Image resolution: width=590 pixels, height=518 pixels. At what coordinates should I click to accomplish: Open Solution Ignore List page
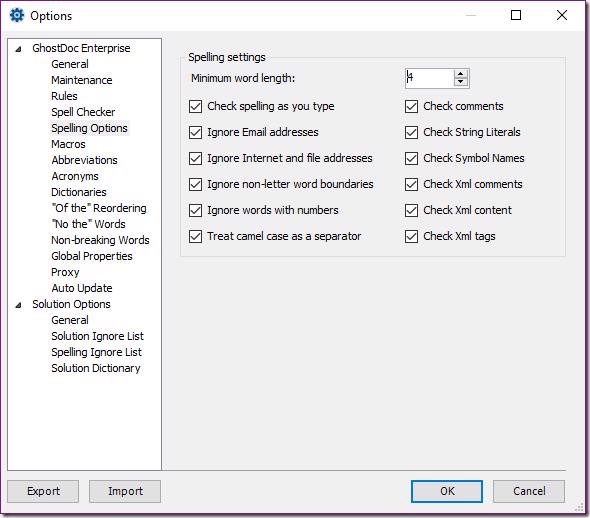[x=97, y=336]
